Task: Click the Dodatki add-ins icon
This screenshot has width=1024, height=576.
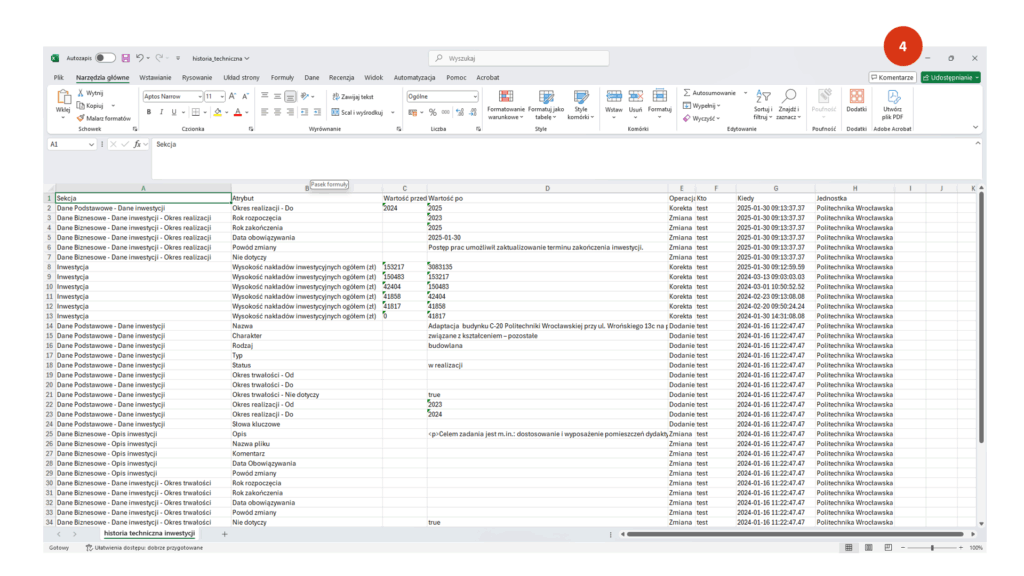Action: coord(856,97)
